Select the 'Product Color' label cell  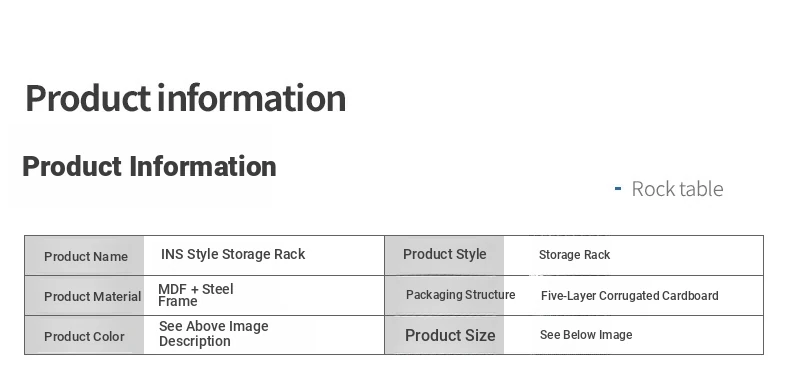coord(84,335)
